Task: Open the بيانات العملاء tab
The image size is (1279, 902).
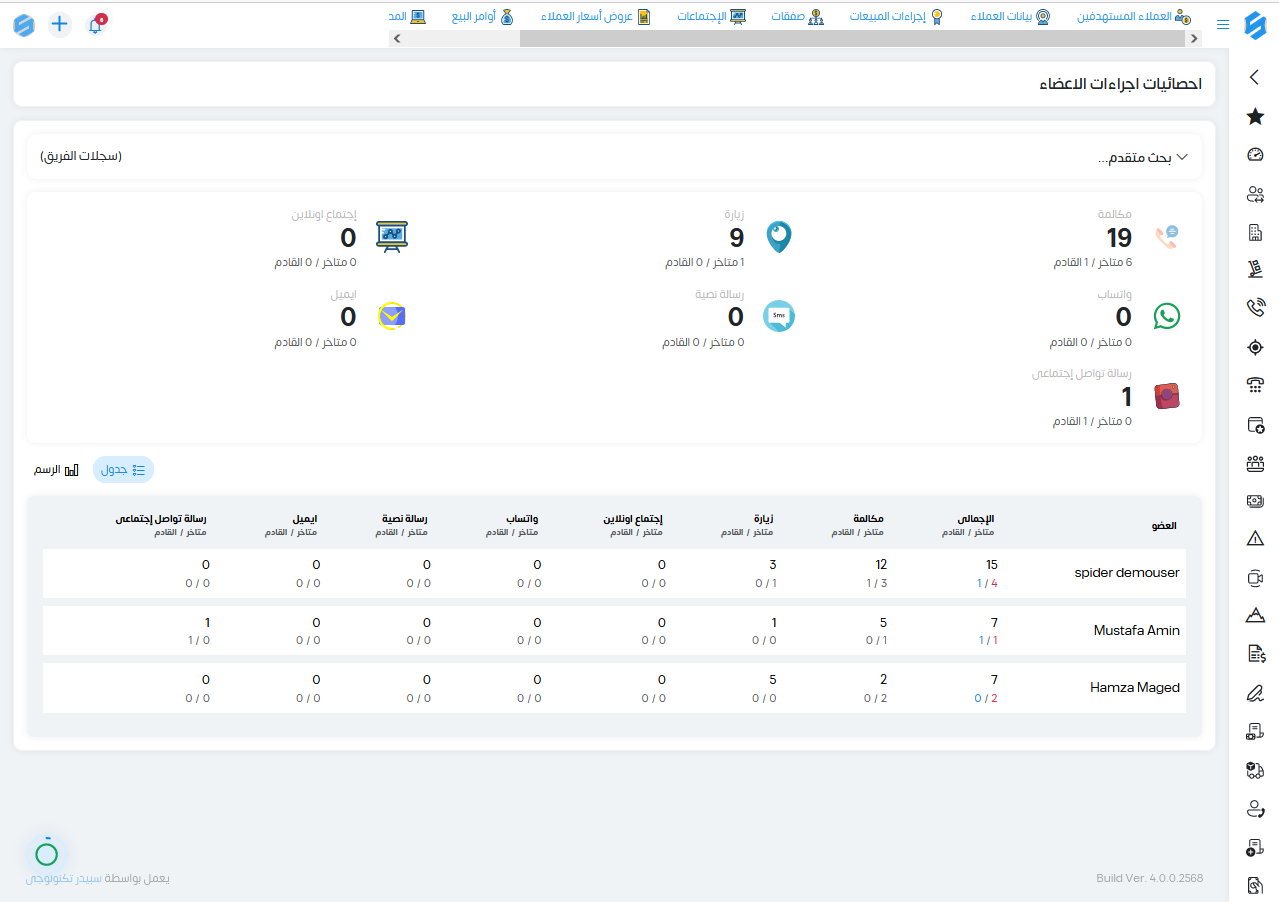Action: 1010,17
